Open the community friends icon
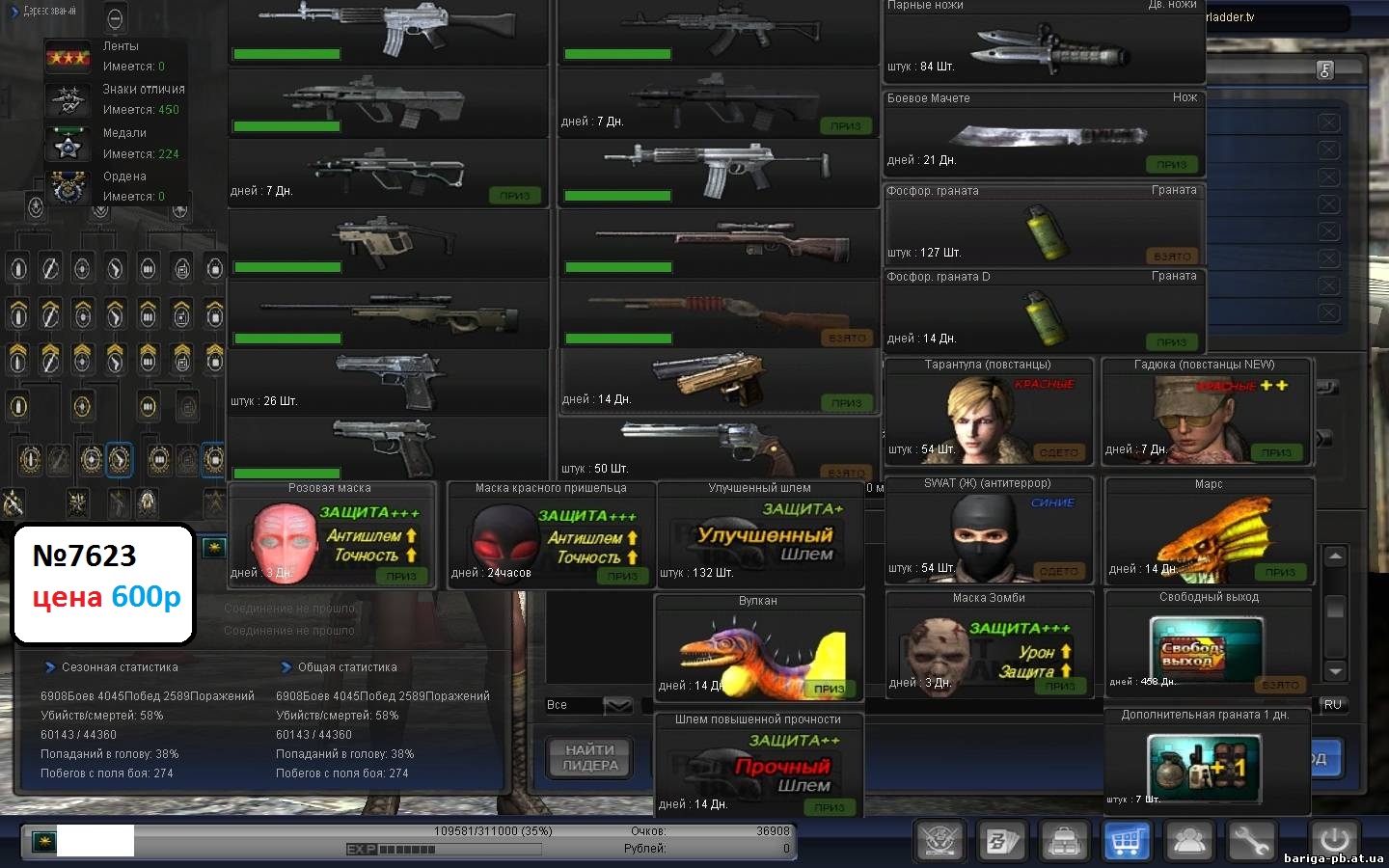The image size is (1389, 868). pos(1188,841)
